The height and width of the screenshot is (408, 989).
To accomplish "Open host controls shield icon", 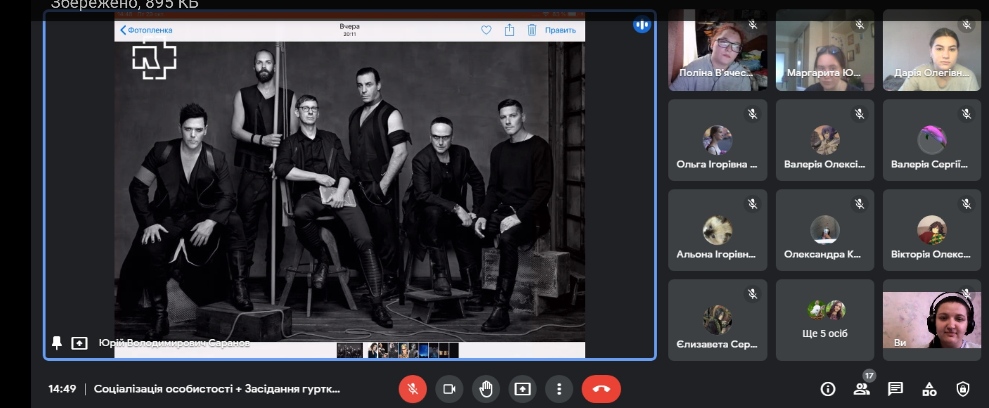I will 963,389.
